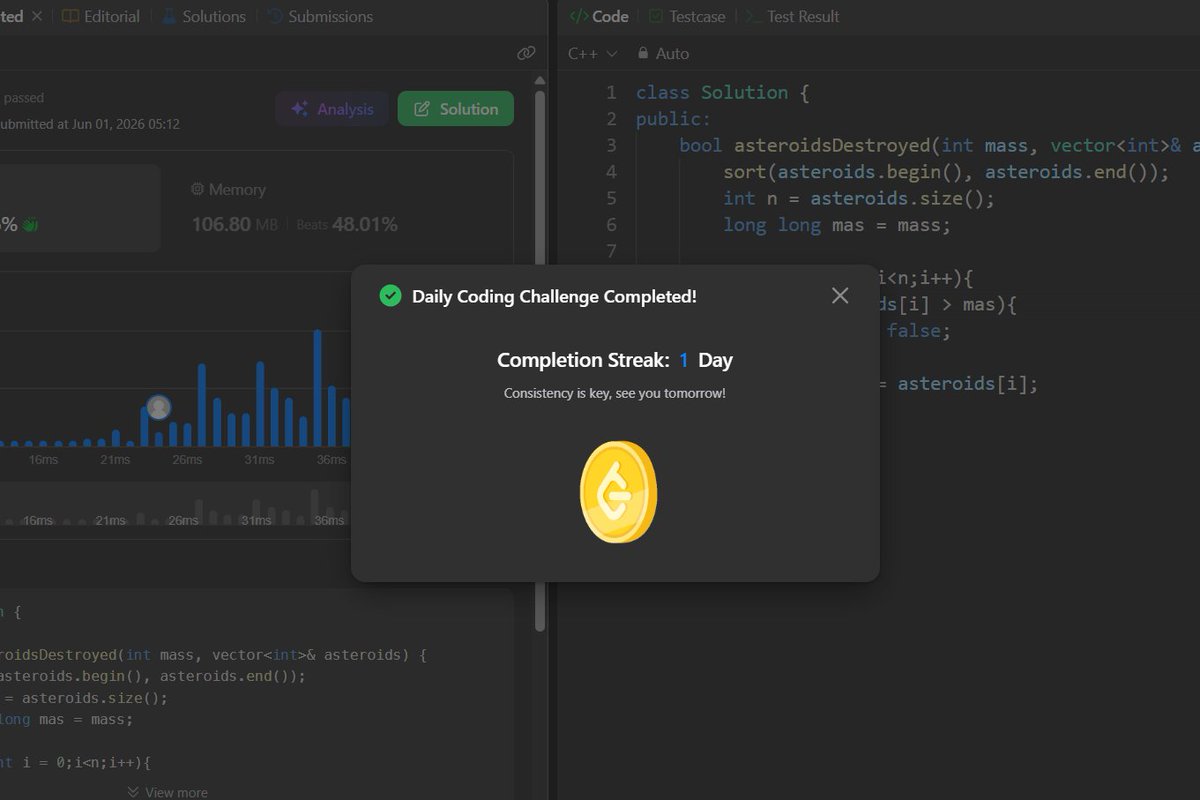Image resolution: width=1200 pixels, height=800 pixels.
Task: Click the 'public:' line in editor
Action: 673,119
